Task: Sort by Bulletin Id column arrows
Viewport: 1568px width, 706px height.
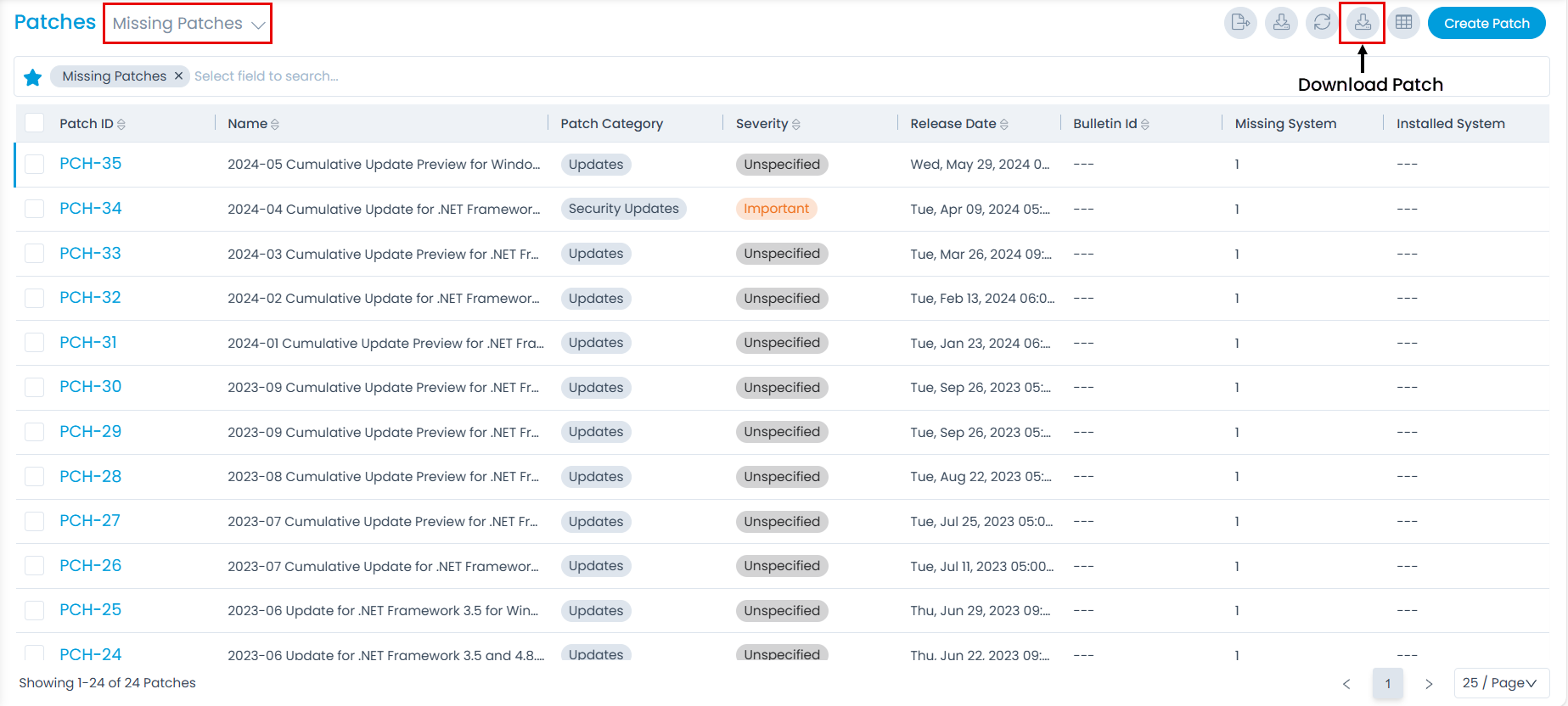Action: [x=1145, y=124]
